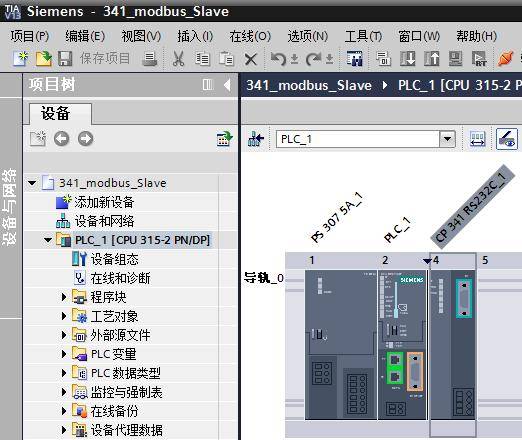Show module labels via toolbar icon
Image resolution: width=522 pixels, height=440 pixels.
477,139
